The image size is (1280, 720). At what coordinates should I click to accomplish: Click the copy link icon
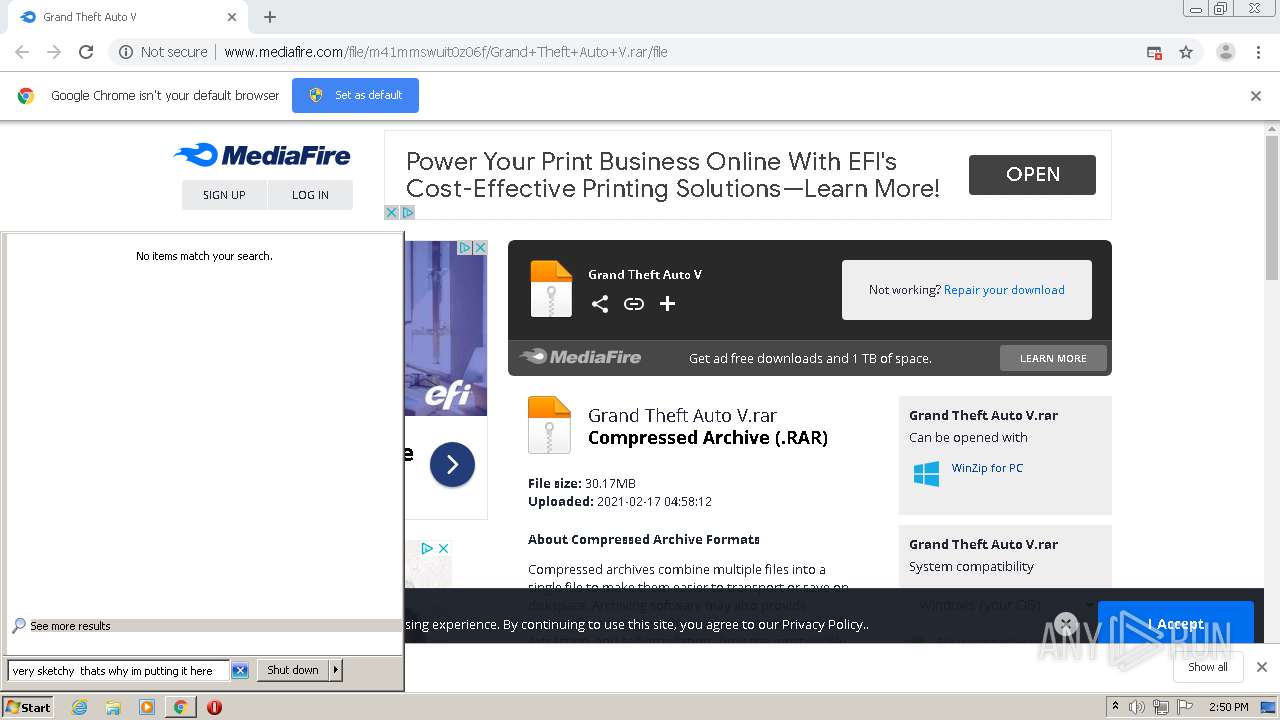point(633,304)
